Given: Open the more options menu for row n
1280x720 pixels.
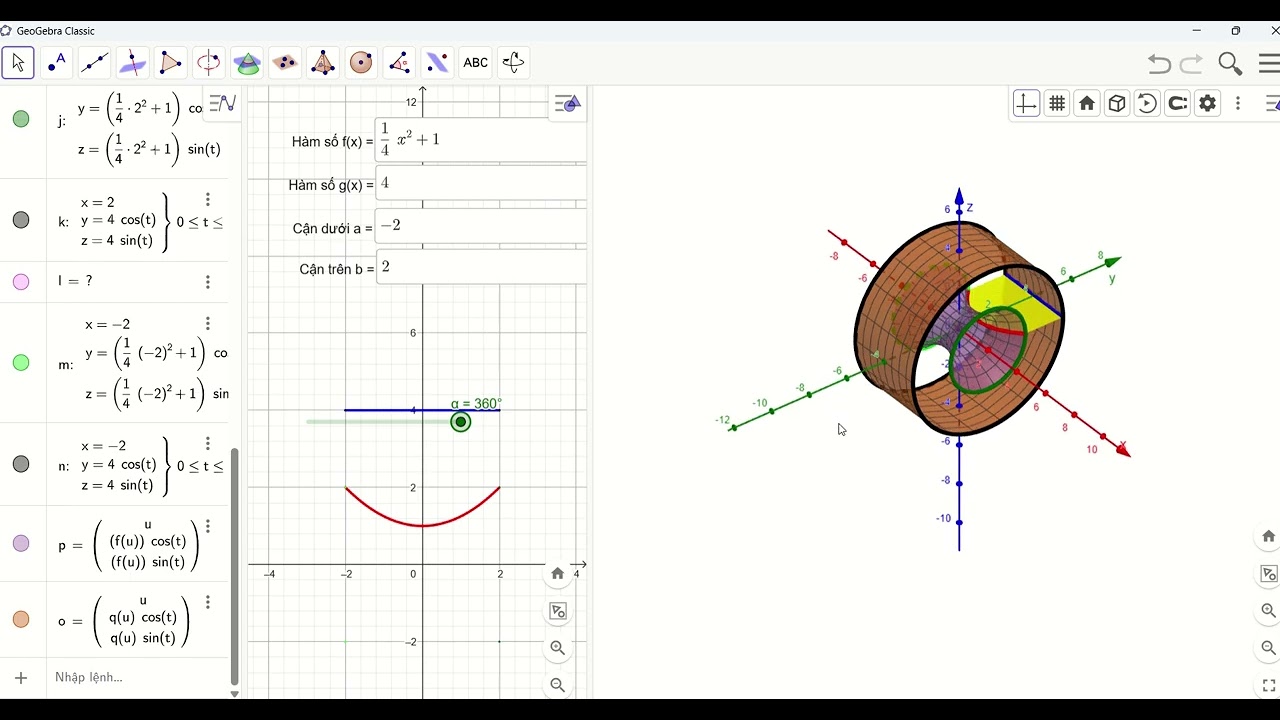Looking at the screenshot, I should click(x=208, y=443).
